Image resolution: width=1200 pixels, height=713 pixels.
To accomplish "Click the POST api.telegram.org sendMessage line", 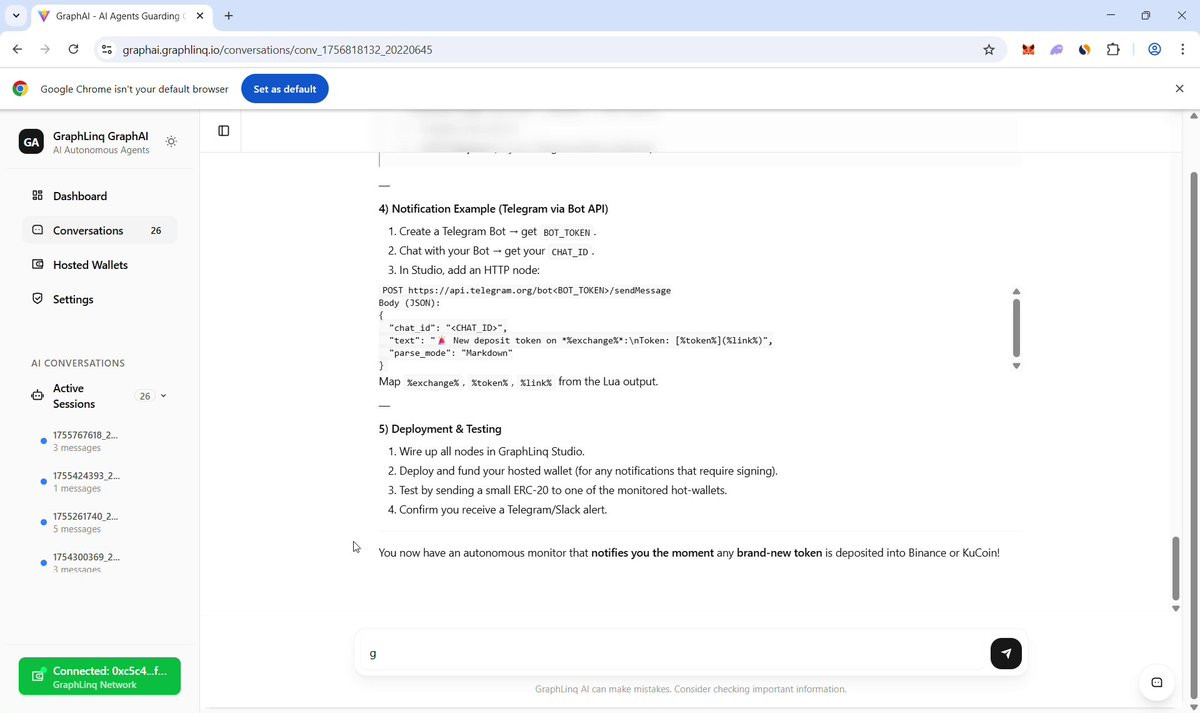I will pyautogui.click(x=527, y=290).
